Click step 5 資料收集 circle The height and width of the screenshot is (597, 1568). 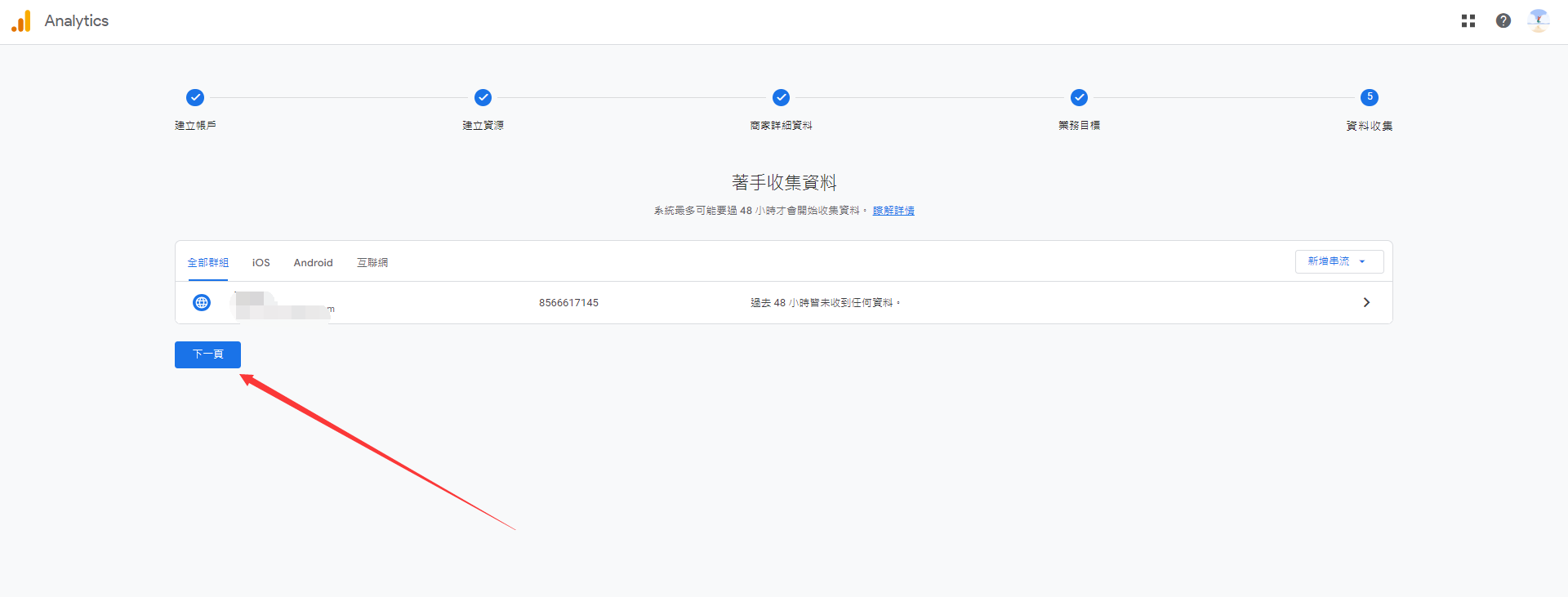(1369, 98)
